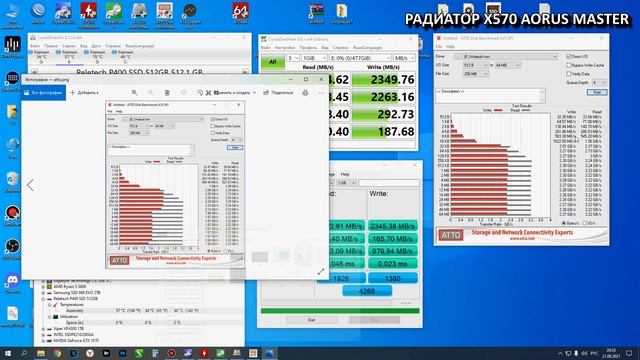Open I/O Size 64 MB dropdown in ATTO
Screen dimensions: 640x360
pos(508,65)
